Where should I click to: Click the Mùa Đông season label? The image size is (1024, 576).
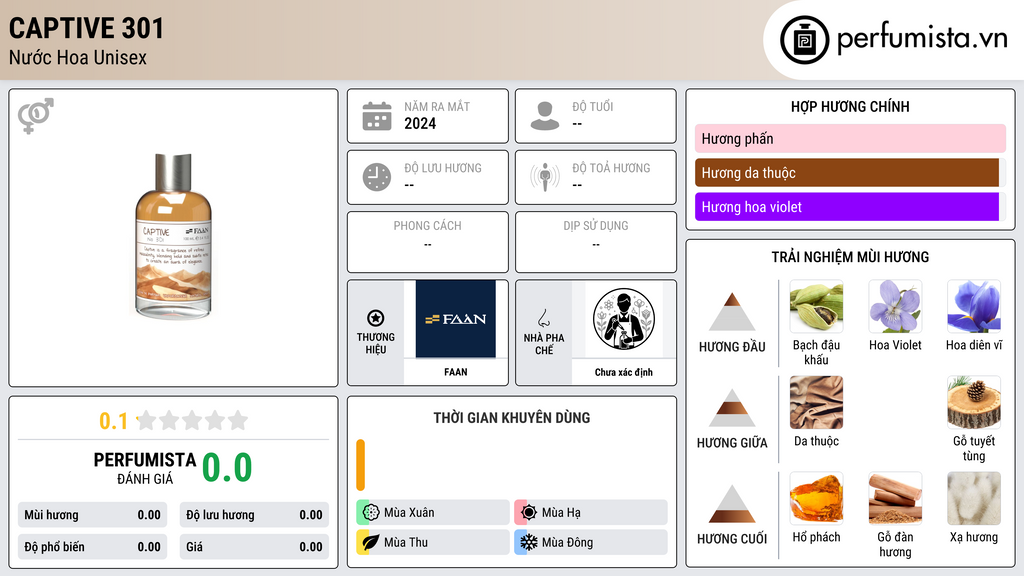[x=568, y=543]
